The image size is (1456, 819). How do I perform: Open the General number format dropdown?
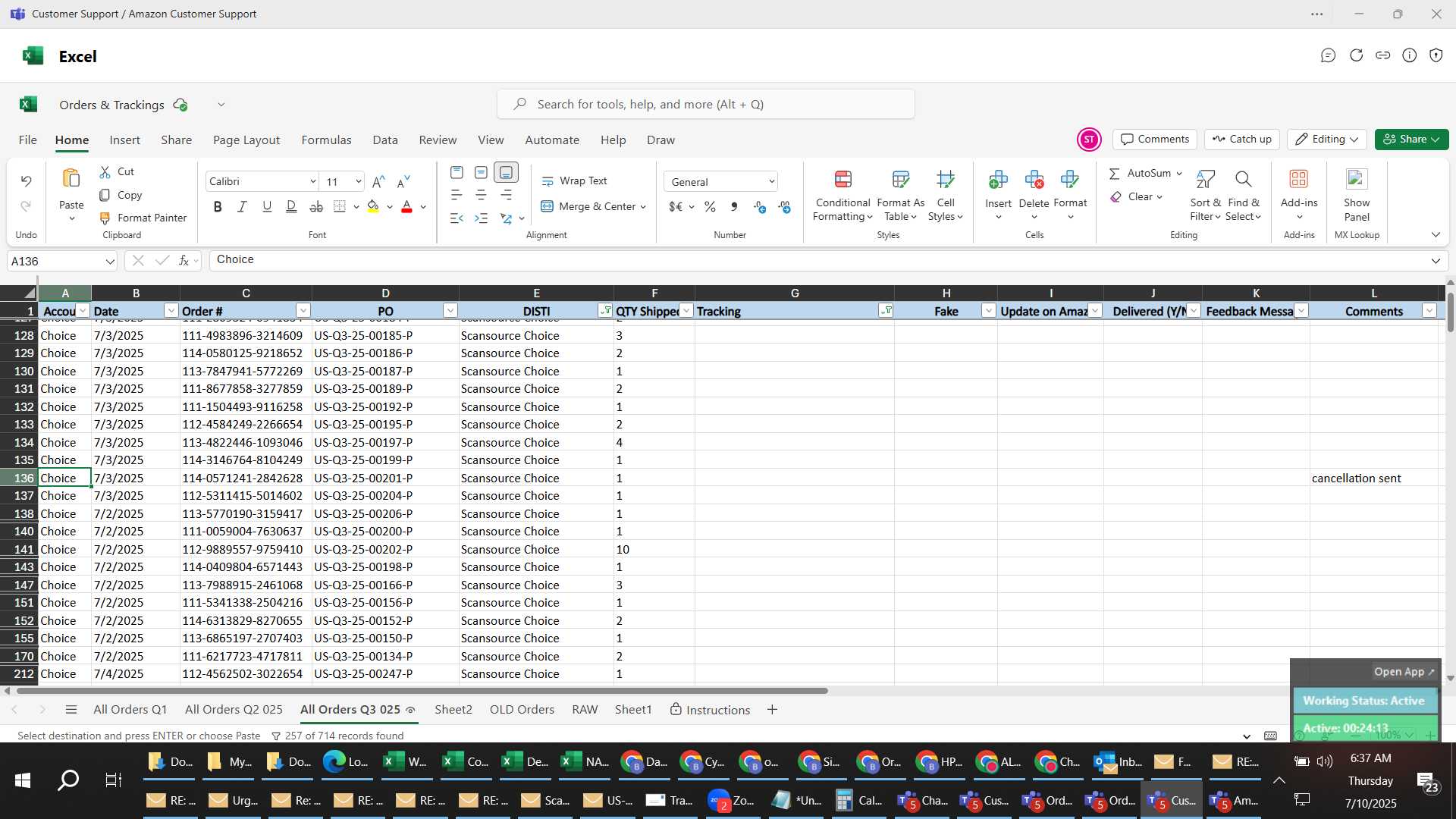coord(771,181)
